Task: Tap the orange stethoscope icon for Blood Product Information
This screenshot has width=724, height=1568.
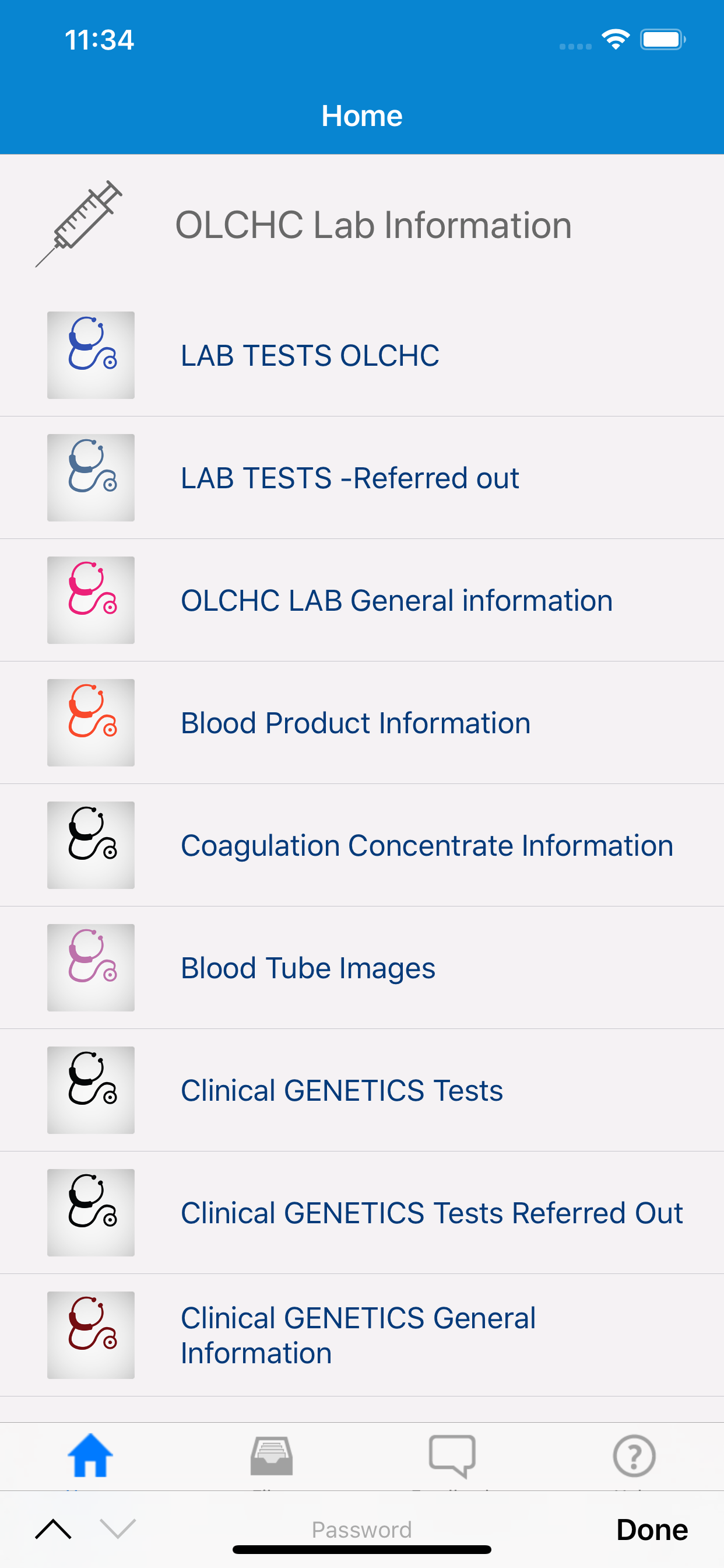Action: pyautogui.click(x=91, y=722)
